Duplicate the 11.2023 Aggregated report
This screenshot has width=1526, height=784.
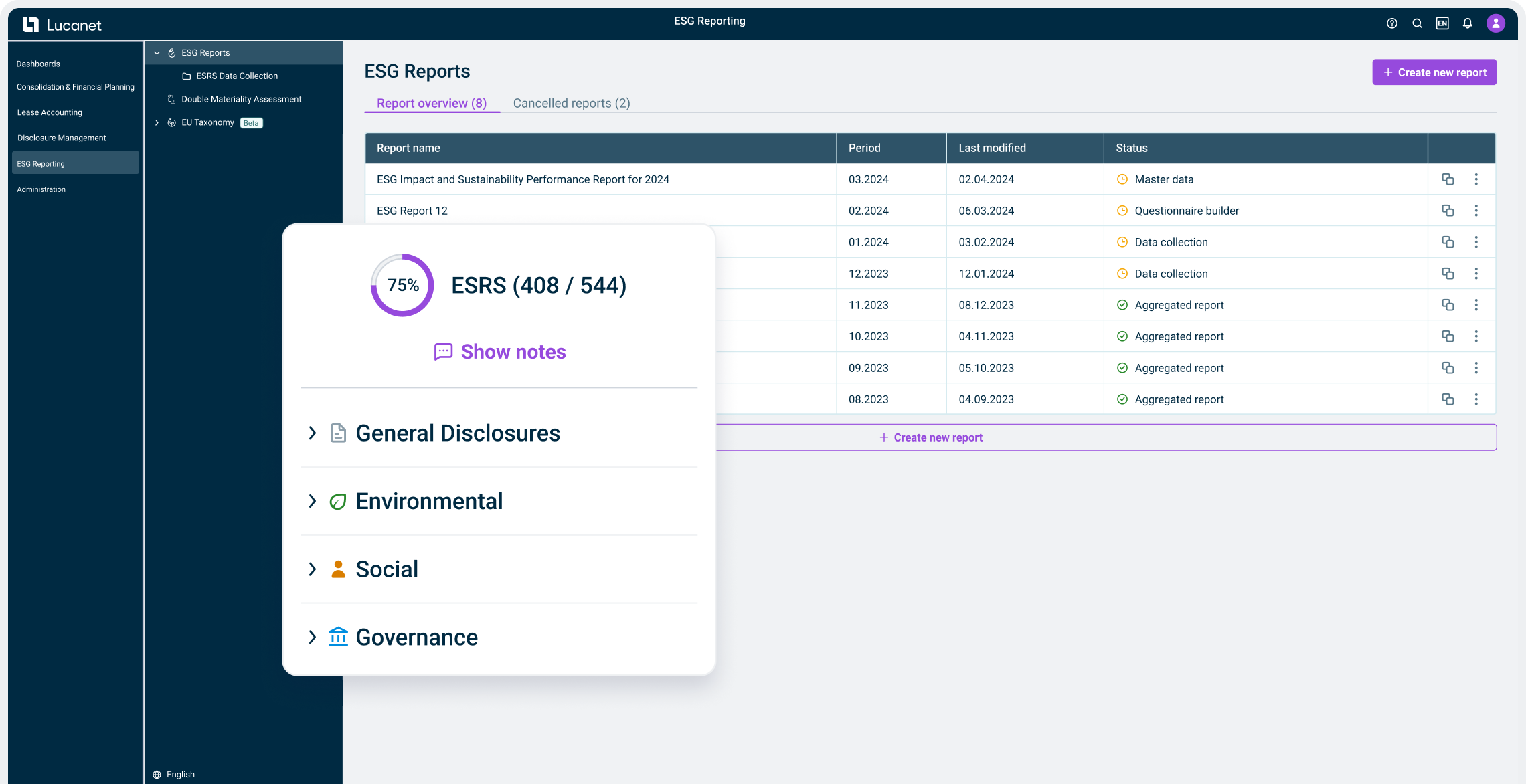point(1448,305)
